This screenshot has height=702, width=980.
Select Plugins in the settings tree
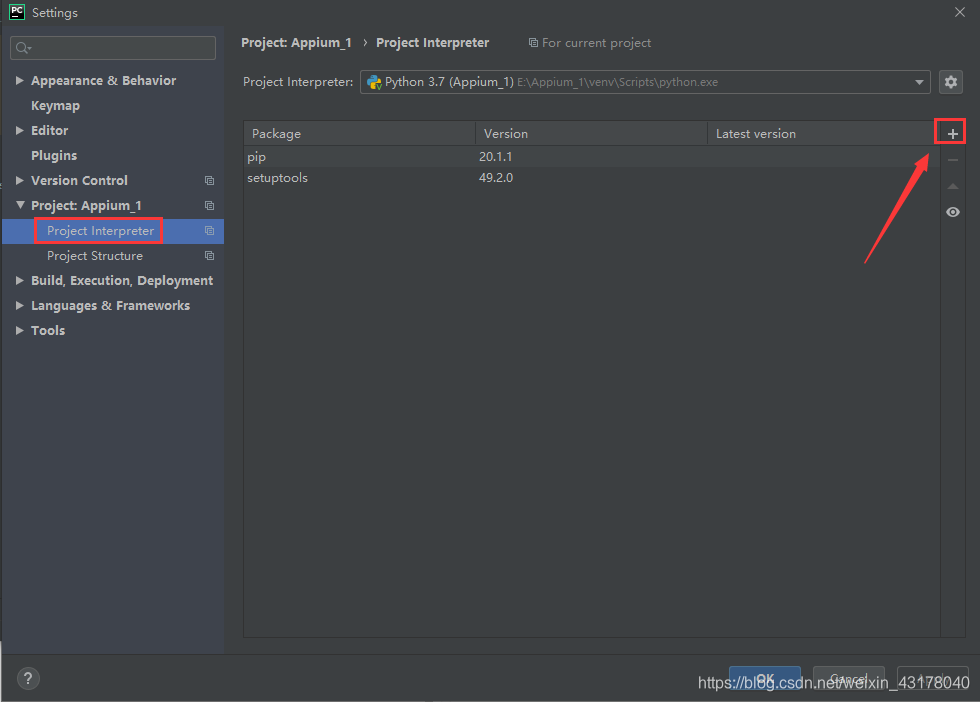(x=53, y=155)
